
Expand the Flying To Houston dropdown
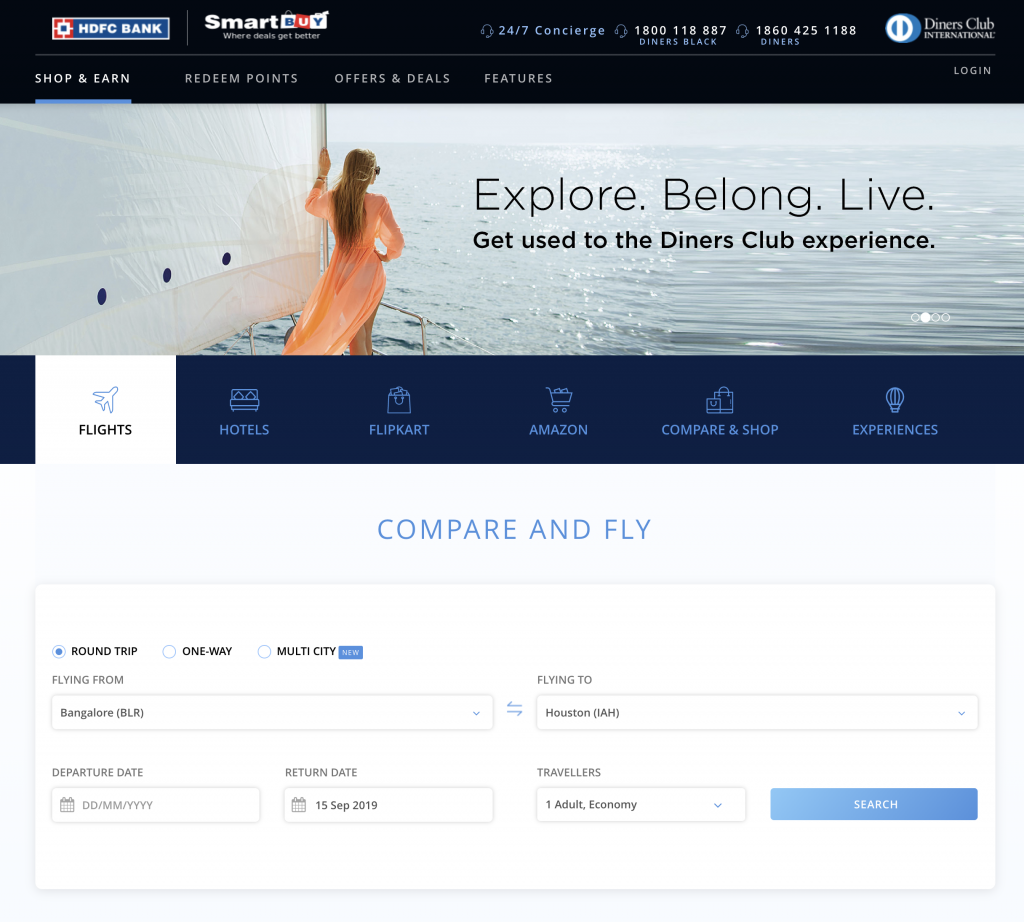(758, 712)
